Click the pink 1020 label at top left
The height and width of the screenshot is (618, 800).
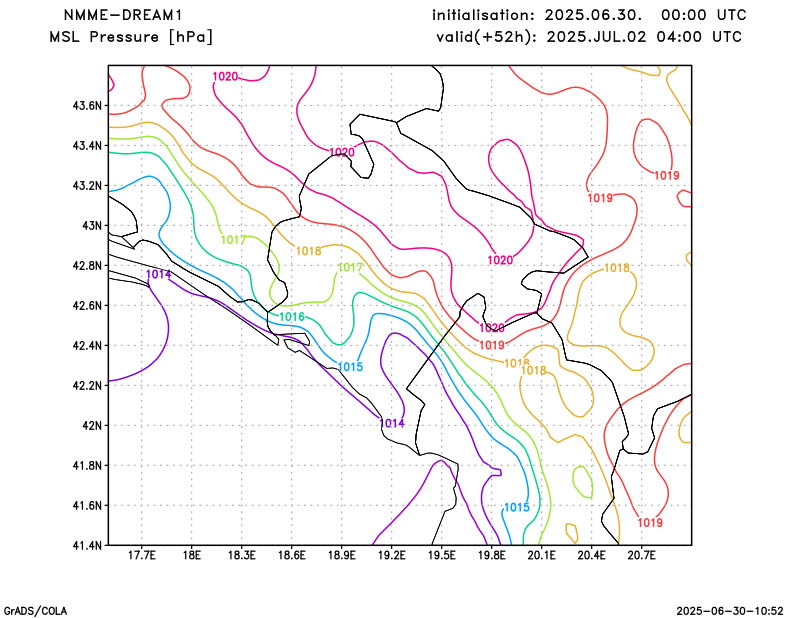(x=225, y=77)
